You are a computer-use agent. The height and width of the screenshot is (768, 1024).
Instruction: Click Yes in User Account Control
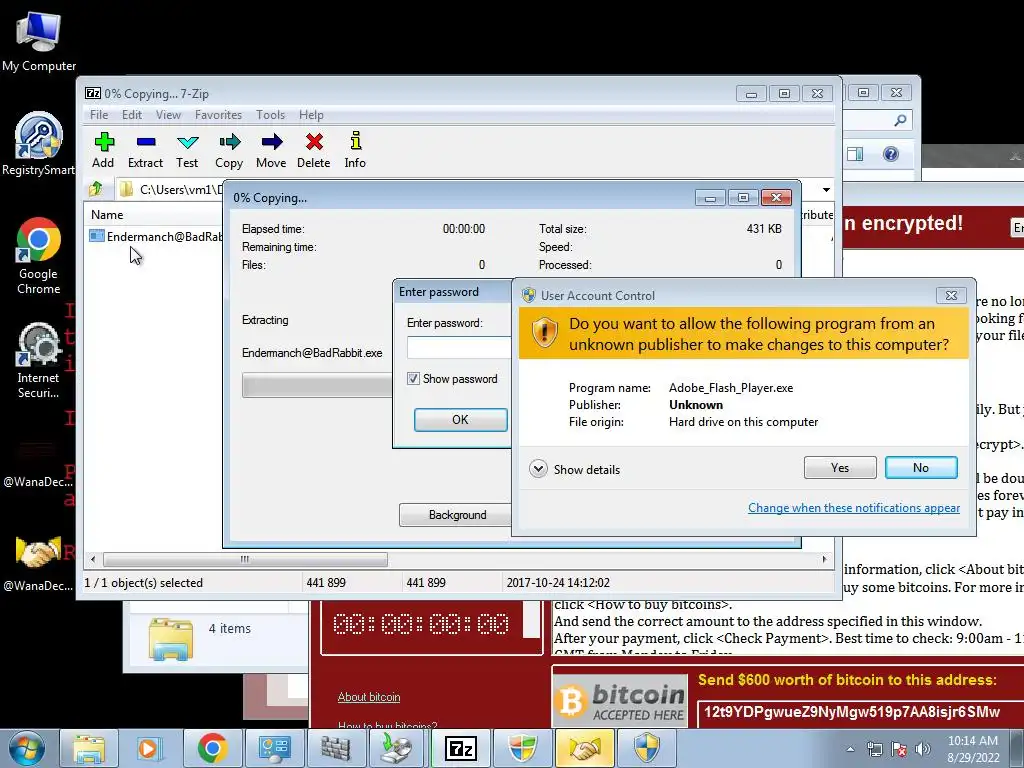point(840,468)
